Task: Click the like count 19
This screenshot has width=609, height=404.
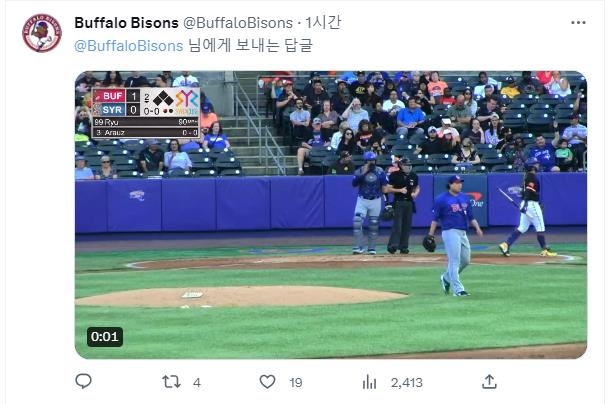Action: pyautogui.click(x=296, y=382)
